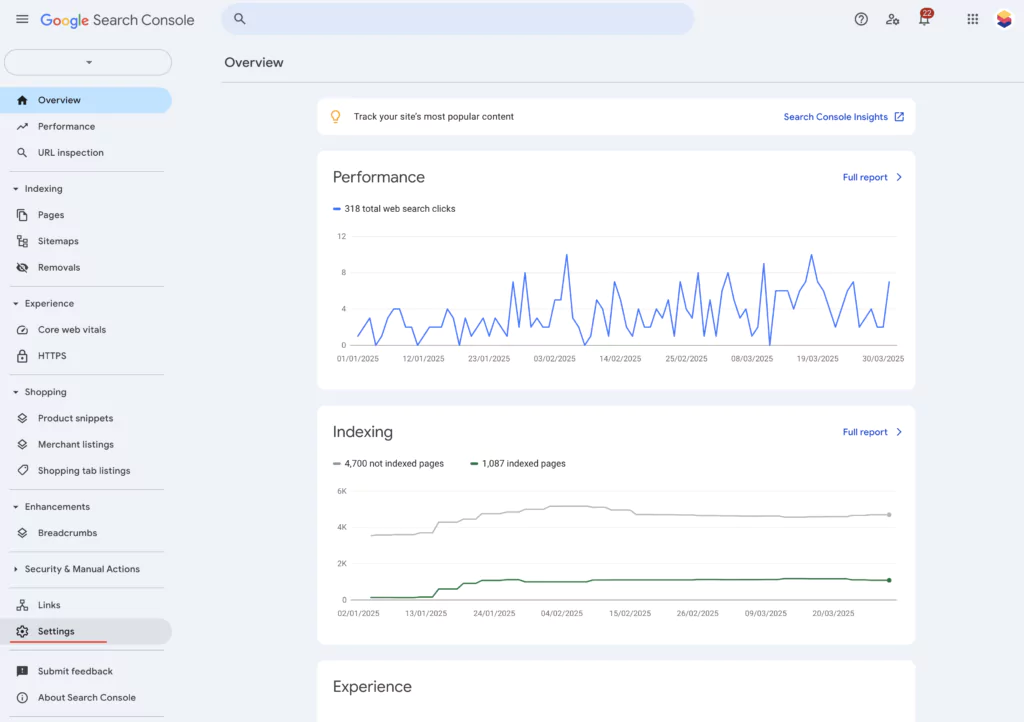Click the 1,087 indexed pages green legend
This screenshot has height=722, width=1024.
[518, 464]
